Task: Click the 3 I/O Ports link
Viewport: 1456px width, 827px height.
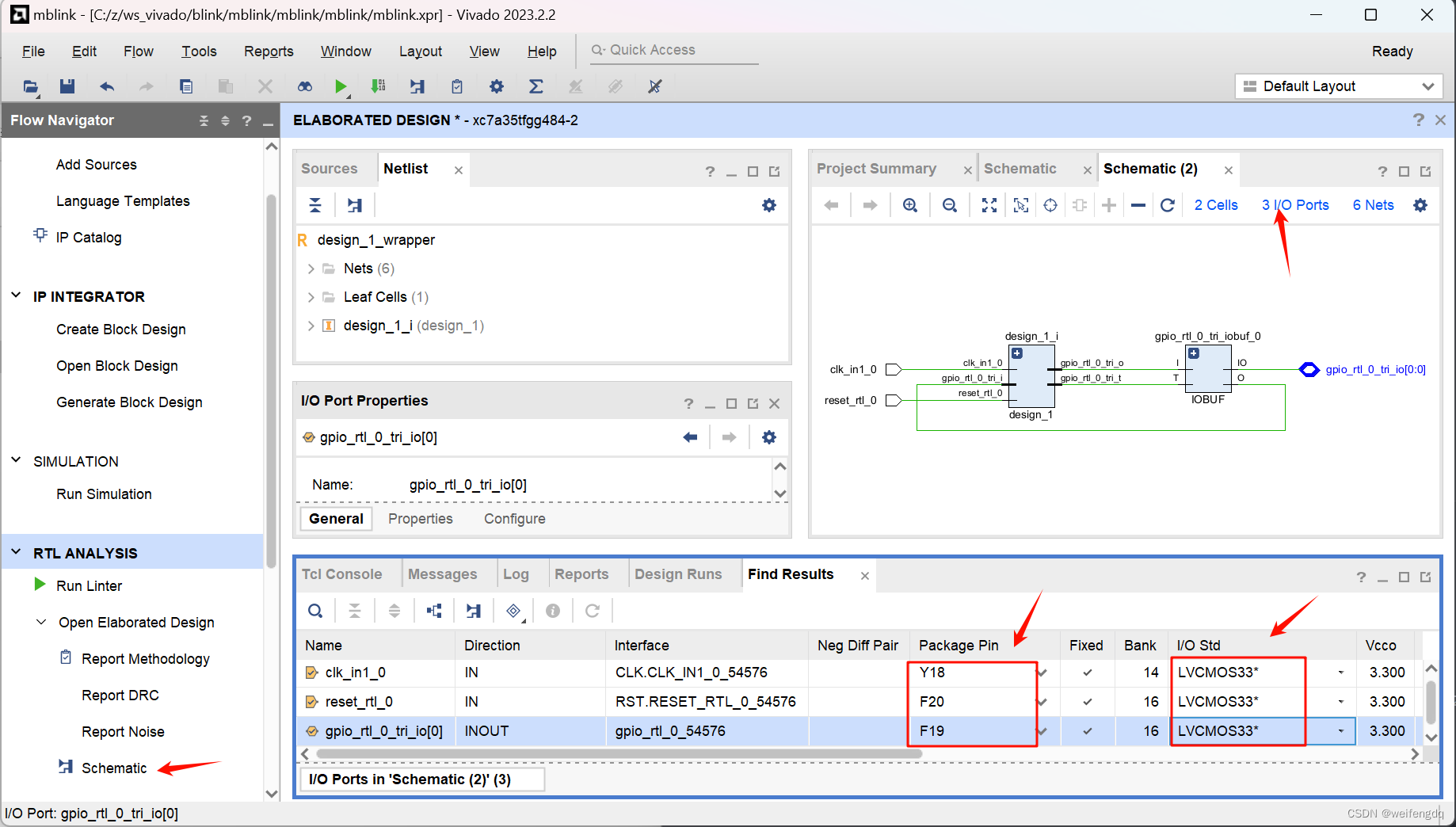Action: [1295, 205]
